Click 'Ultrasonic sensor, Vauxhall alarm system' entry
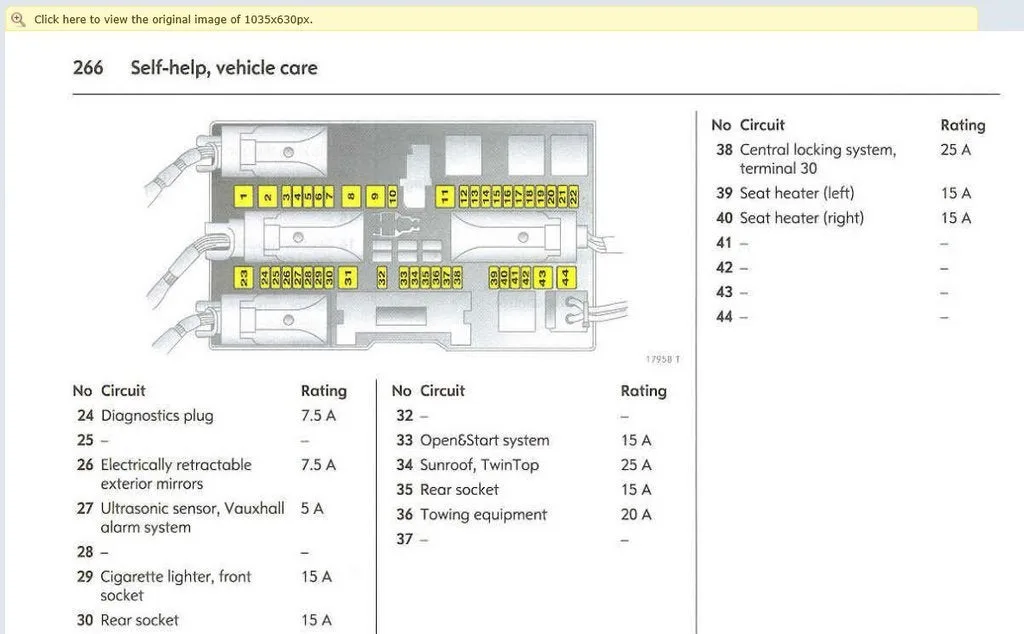The image size is (1024, 634). tap(192, 518)
